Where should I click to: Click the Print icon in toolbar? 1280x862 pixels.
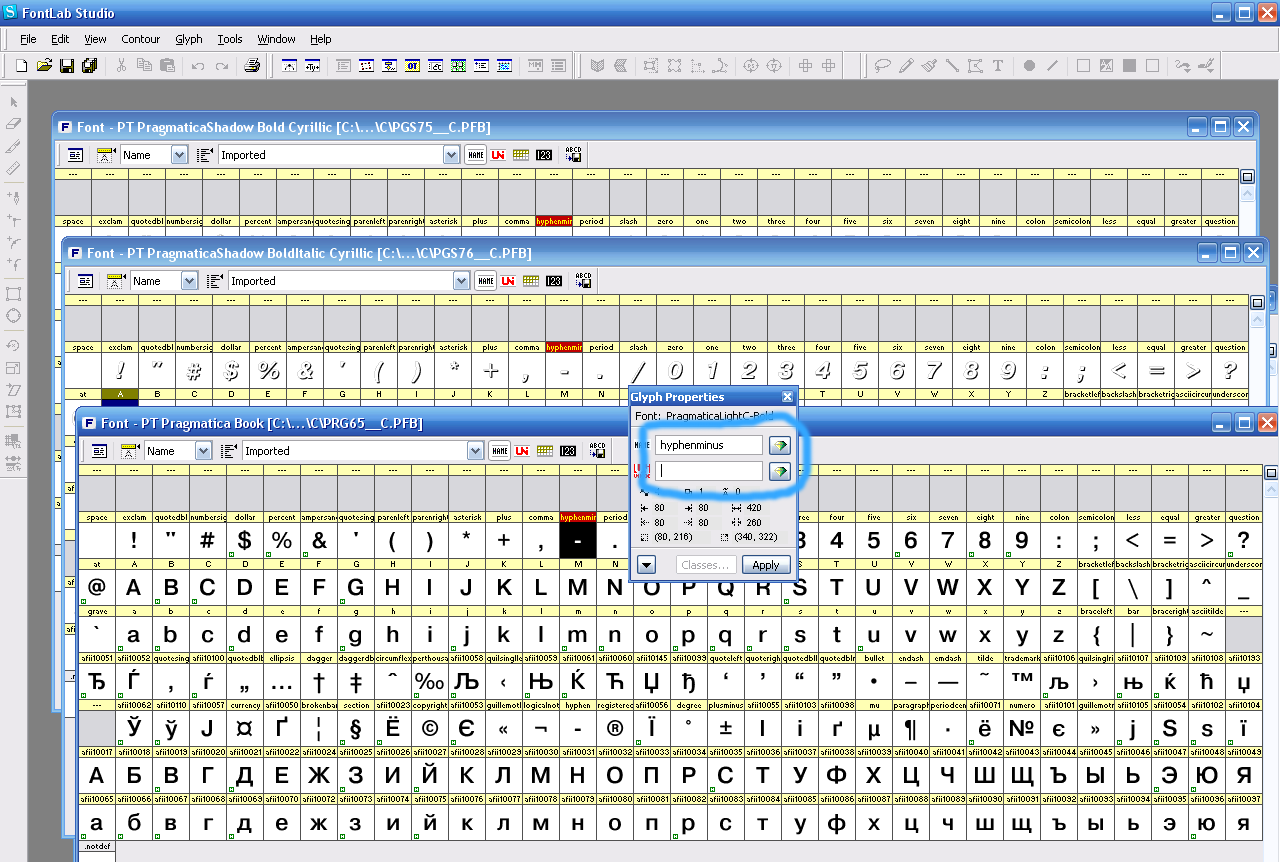point(252,66)
